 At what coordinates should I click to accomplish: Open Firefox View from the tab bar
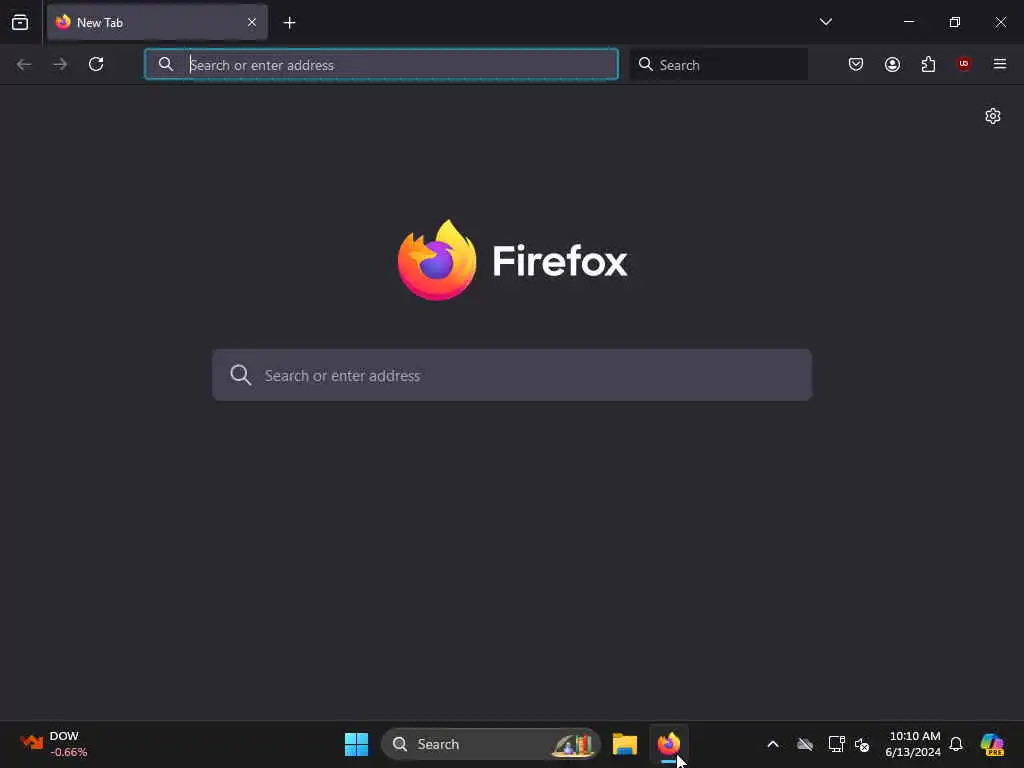[20, 22]
